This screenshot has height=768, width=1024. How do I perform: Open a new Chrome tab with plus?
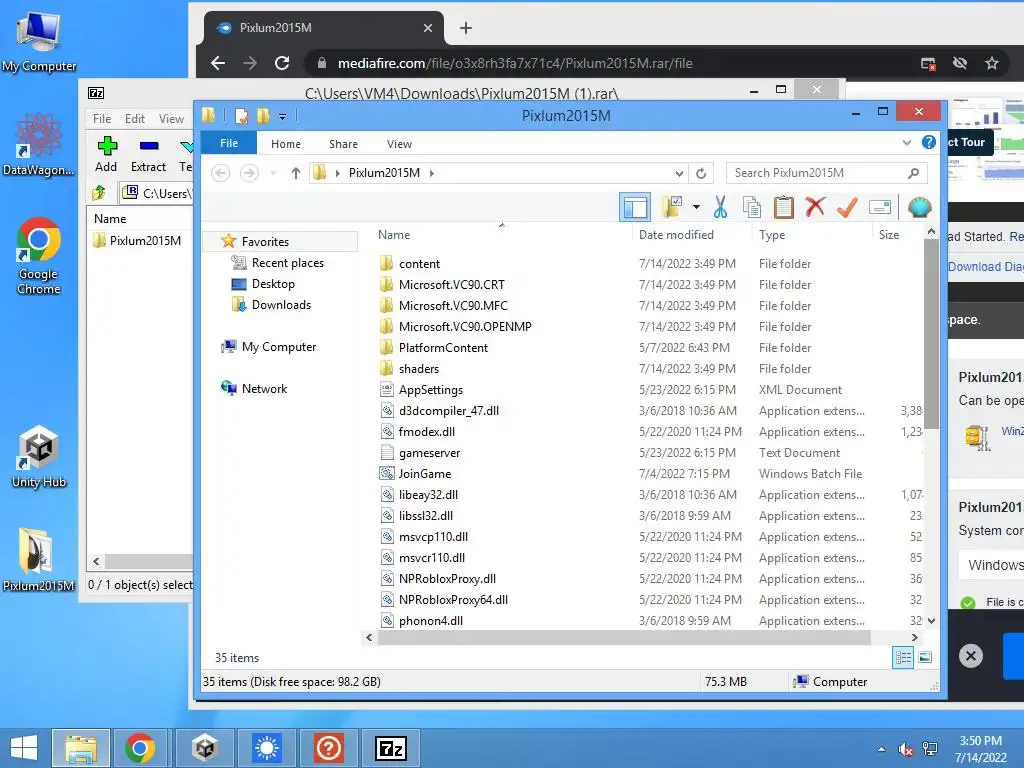pos(466,27)
